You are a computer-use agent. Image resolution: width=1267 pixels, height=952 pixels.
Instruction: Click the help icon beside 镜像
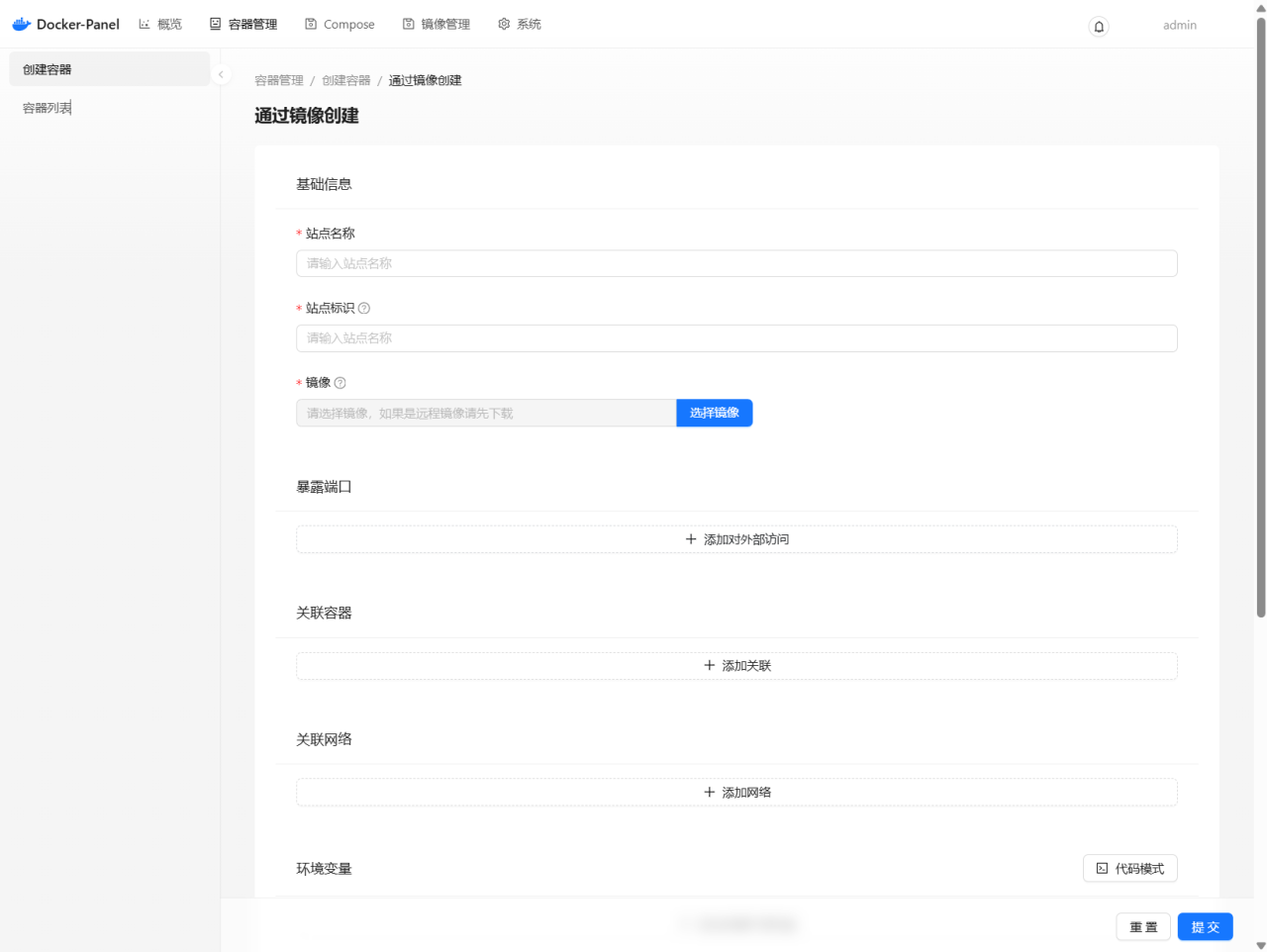(x=339, y=382)
